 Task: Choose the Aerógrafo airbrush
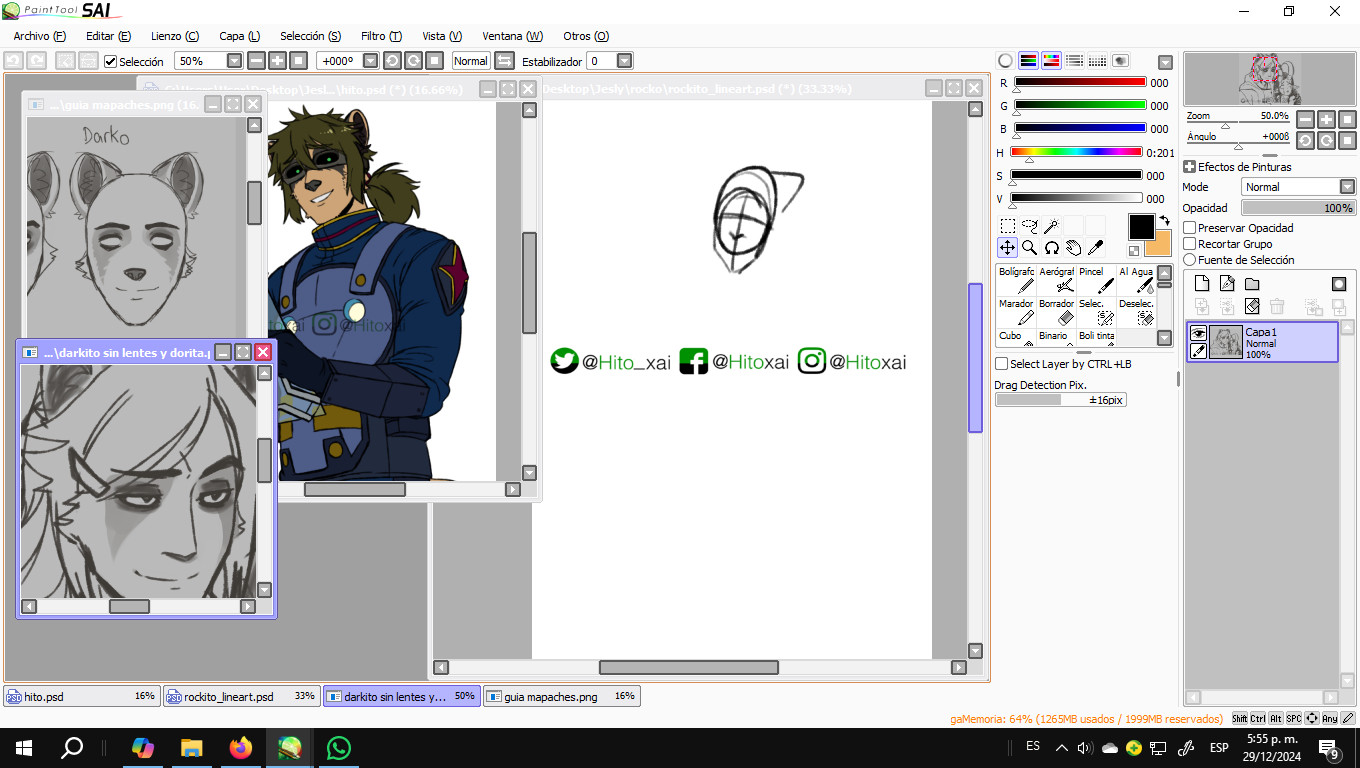(x=1056, y=280)
